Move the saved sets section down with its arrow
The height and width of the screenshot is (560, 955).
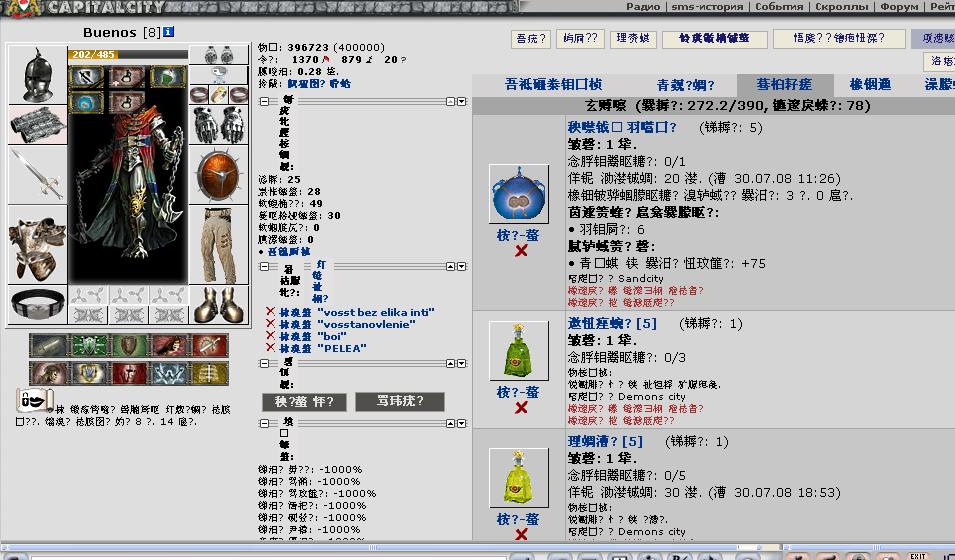[x=462, y=266]
